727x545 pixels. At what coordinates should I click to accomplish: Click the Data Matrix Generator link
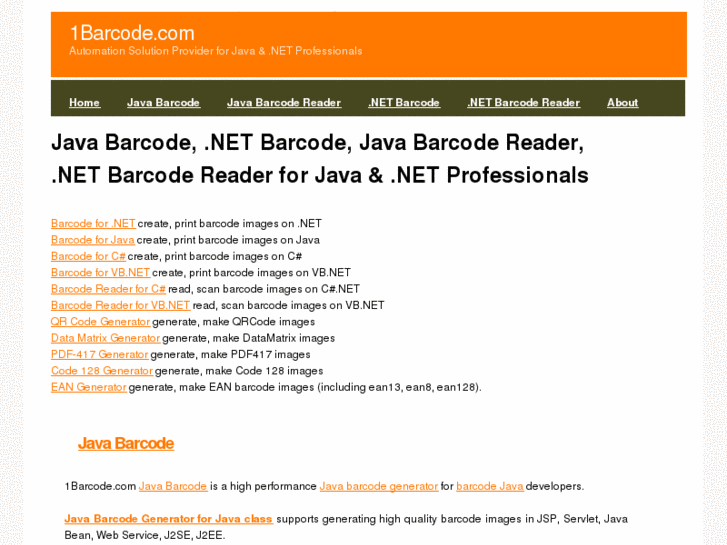click(x=106, y=338)
